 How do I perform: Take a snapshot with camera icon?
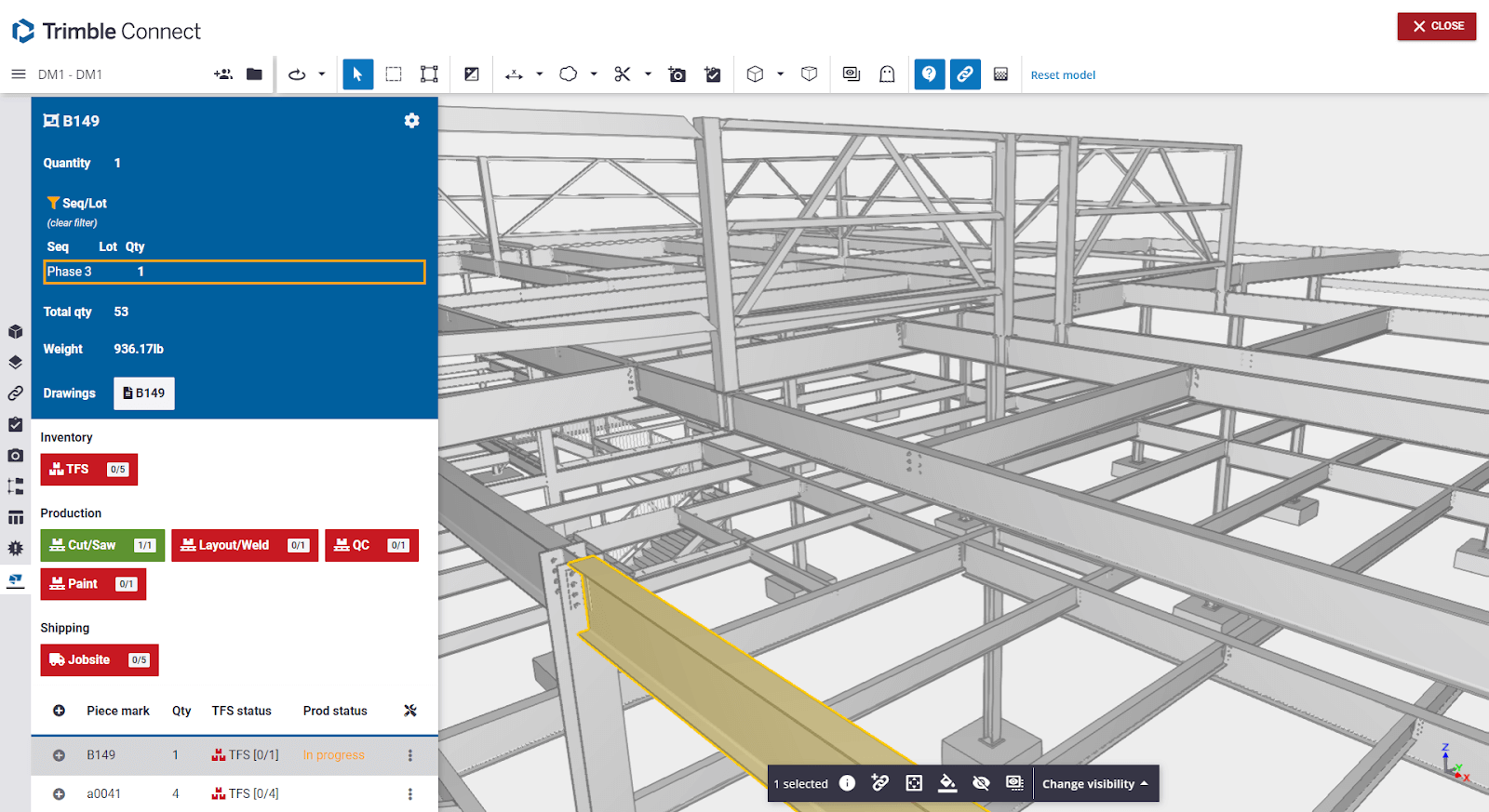click(x=677, y=74)
